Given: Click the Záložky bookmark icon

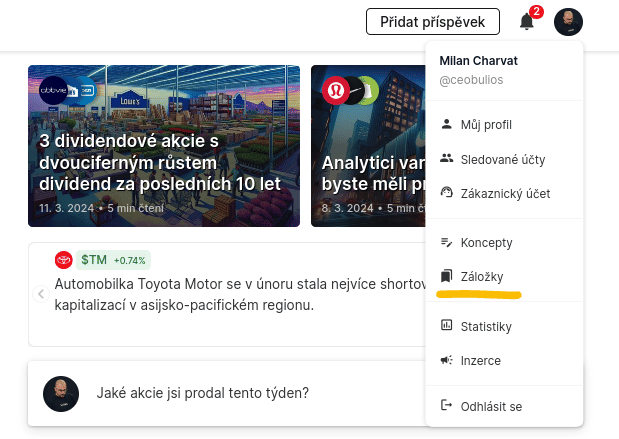Looking at the screenshot, I should pos(446,276).
